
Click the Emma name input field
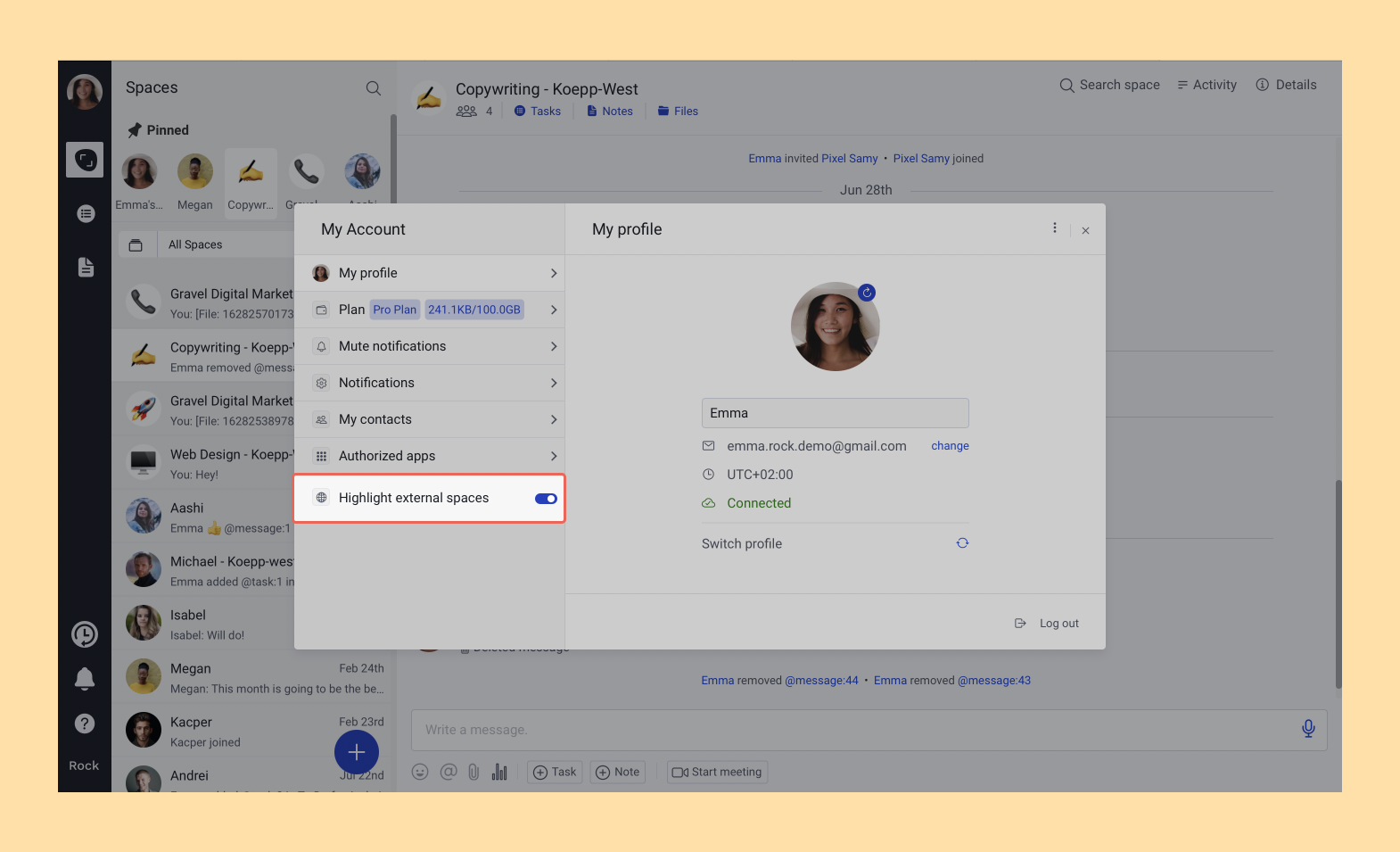(835, 413)
